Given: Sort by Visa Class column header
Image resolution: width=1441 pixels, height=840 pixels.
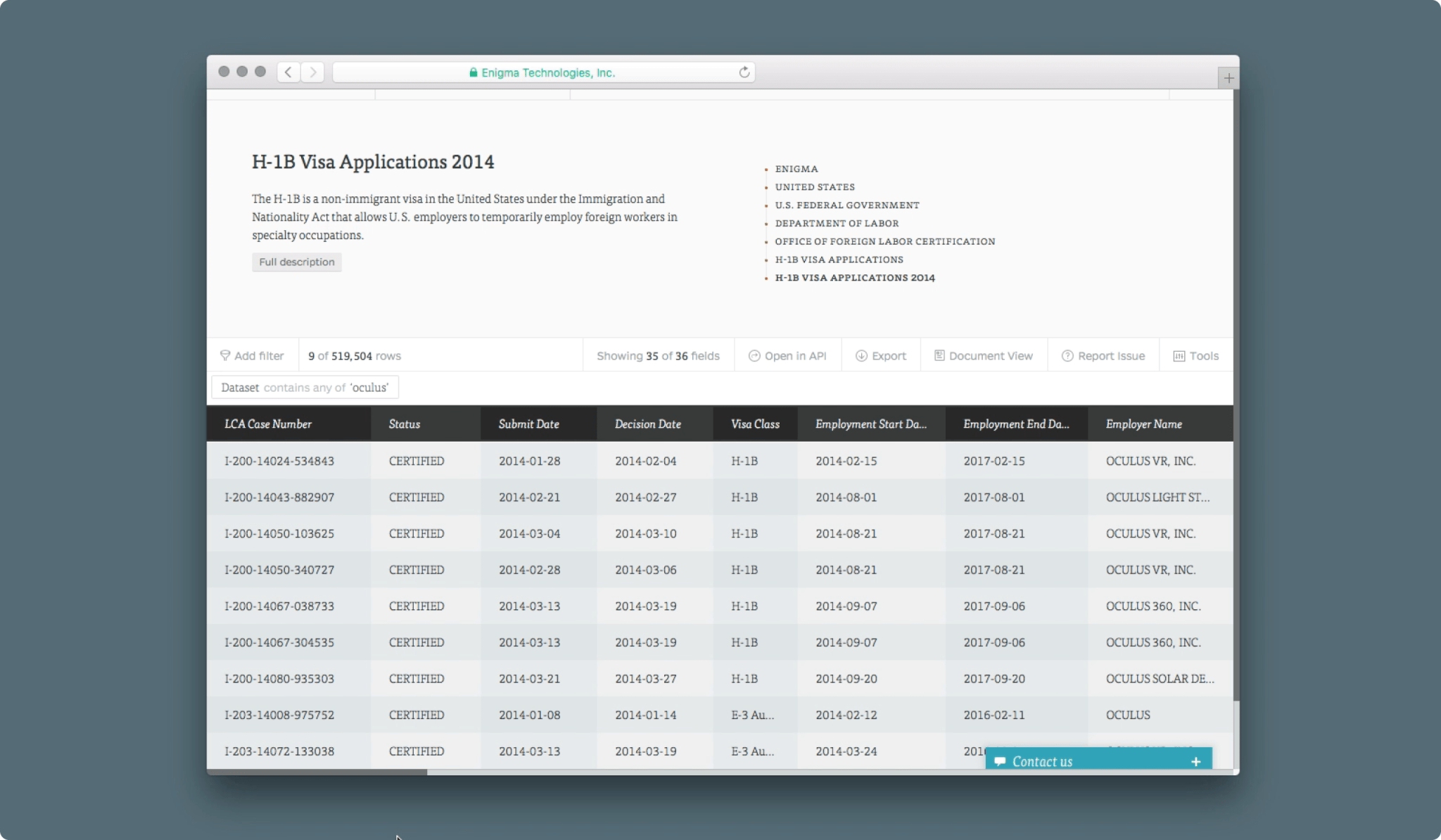Looking at the screenshot, I should (755, 424).
